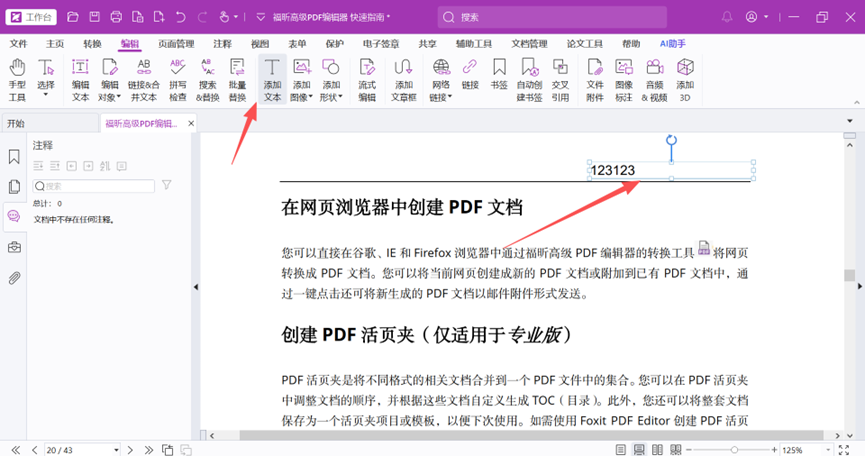This screenshot has width=865, height=456.
Task: Select the 手型工具 hand tool
Action: pos(17,79)
